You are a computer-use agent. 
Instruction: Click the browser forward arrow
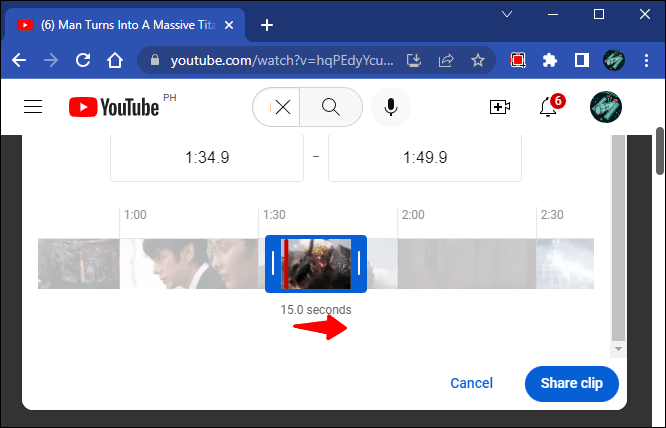(x=51, y=60)
